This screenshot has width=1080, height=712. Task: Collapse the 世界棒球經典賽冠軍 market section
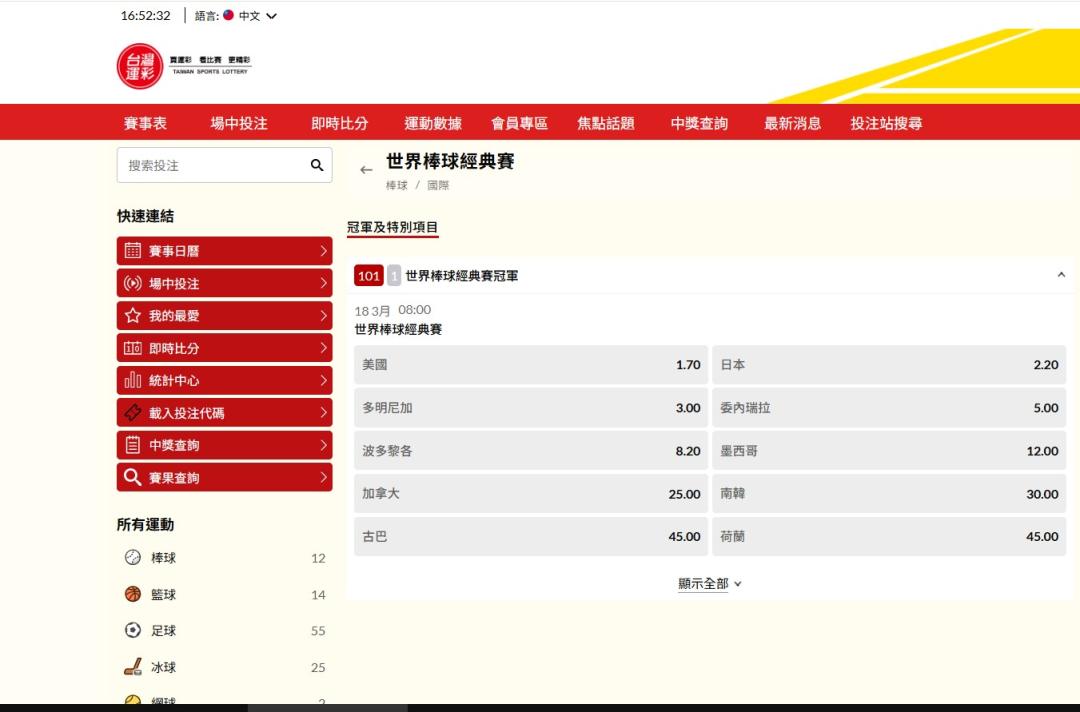tap(1061, 275)
